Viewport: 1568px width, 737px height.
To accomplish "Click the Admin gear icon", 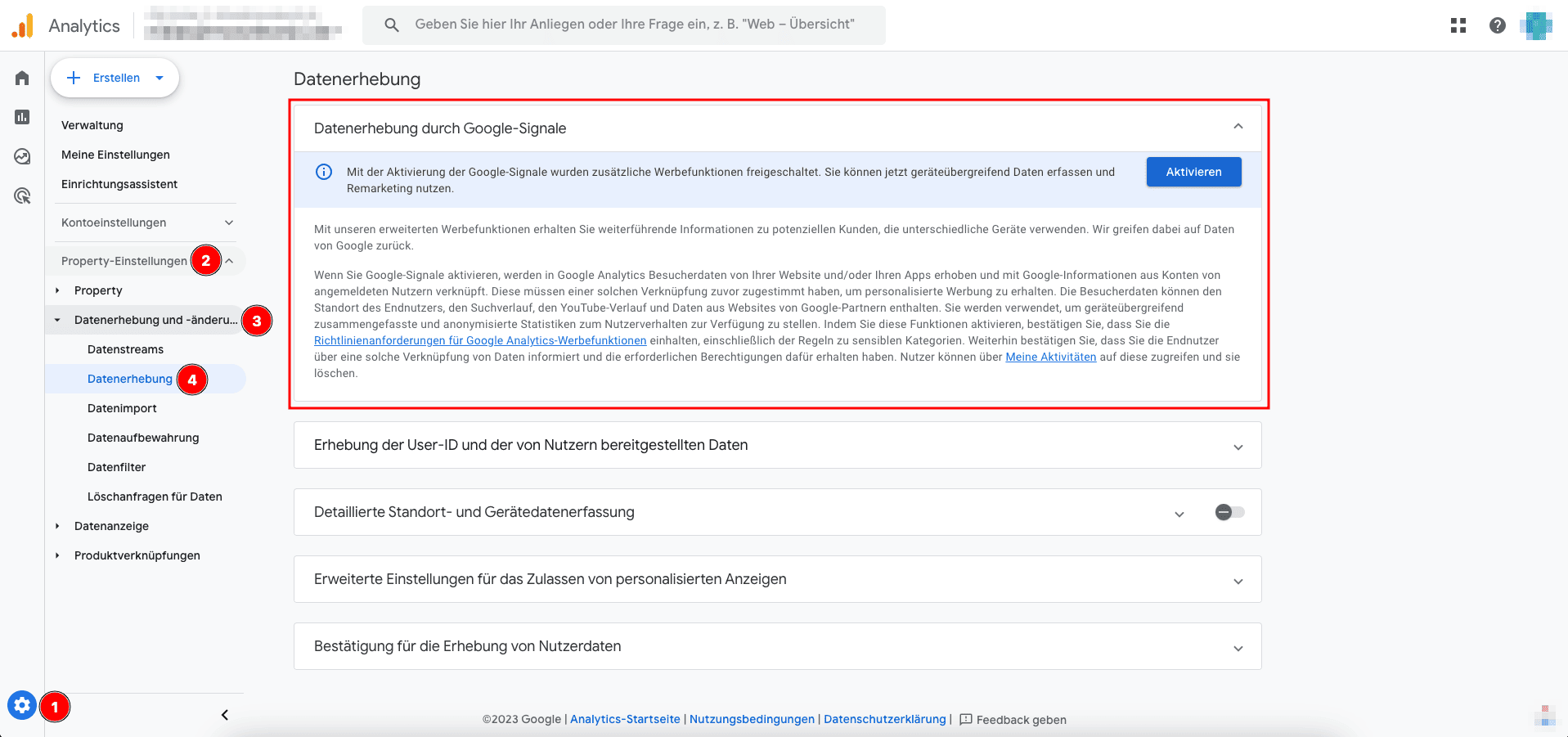I will coord(22,705).
